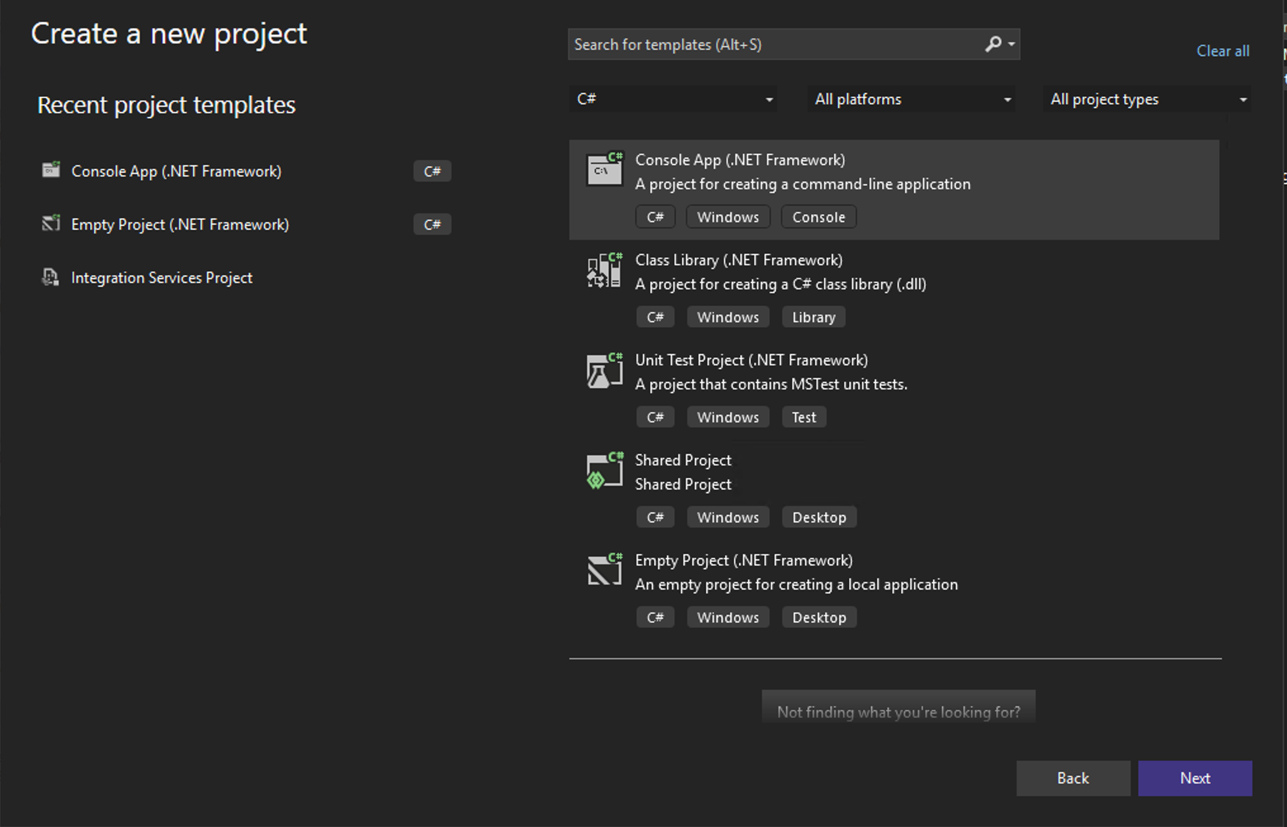Click the Windows tag under Empty Project template
The image size is (1287, 827).
click(728, 617)
